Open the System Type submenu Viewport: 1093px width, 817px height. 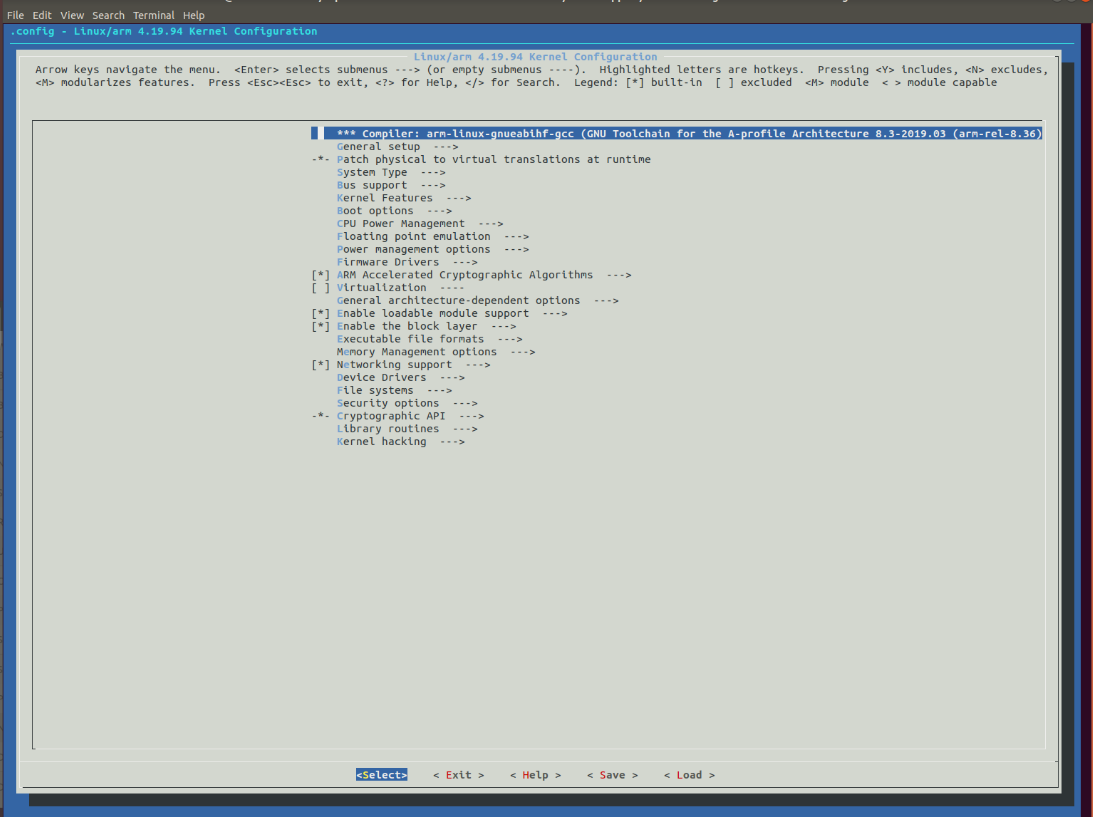pyautogui.click(x=391, y=173)
